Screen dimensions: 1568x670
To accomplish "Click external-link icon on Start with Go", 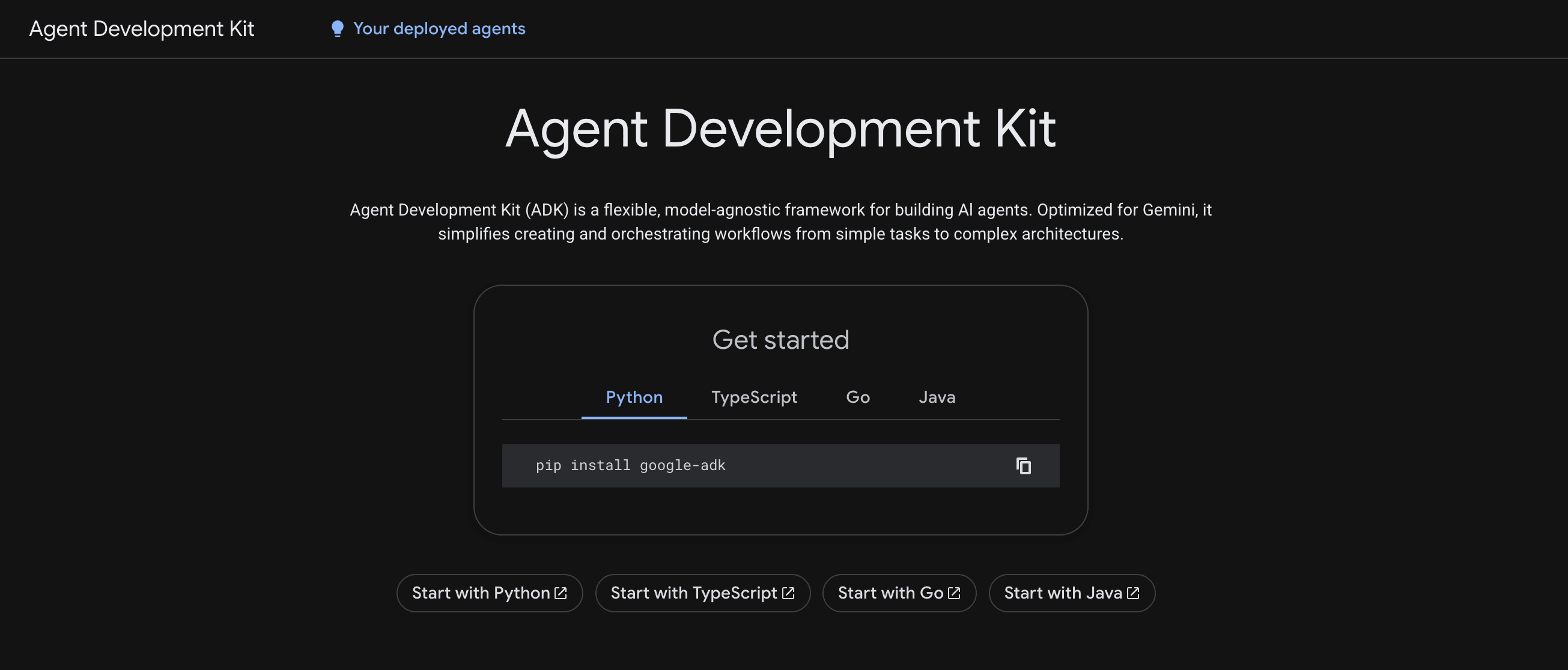I will coord(955,593).
